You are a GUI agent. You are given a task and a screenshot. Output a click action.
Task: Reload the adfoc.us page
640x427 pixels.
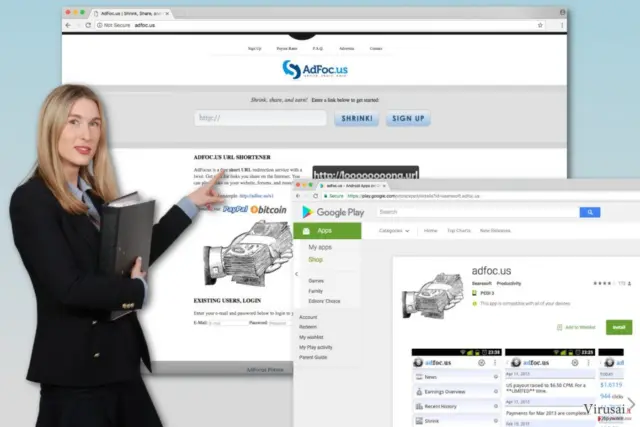coord(88,25)
